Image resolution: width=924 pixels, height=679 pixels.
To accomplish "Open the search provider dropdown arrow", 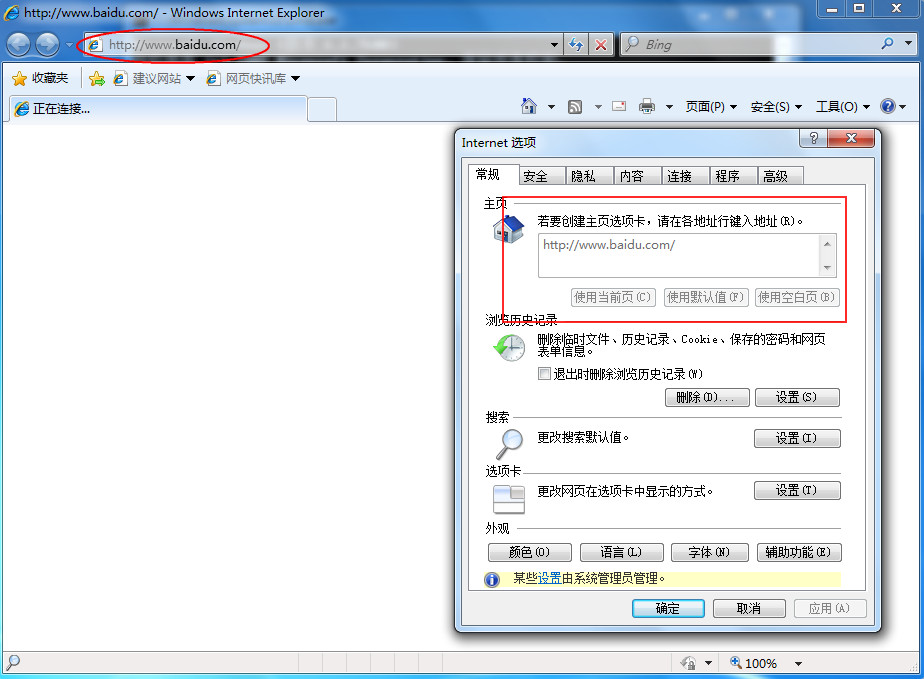I will (x=908, y=44).
